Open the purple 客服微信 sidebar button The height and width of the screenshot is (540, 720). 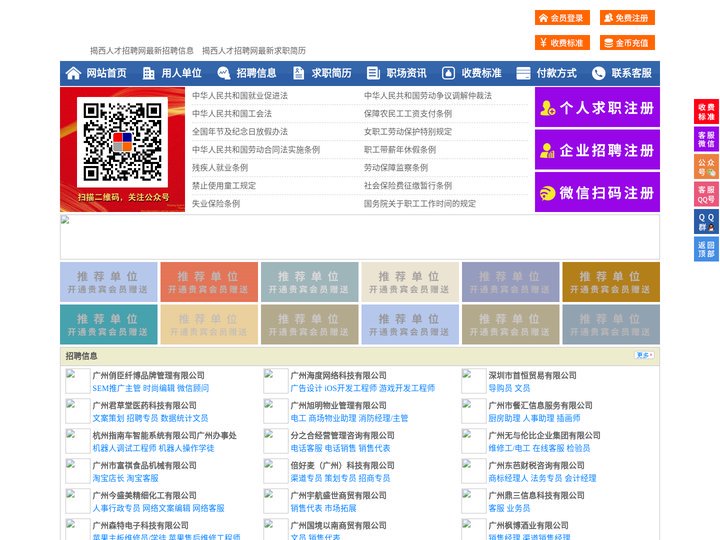coord(706,139)
